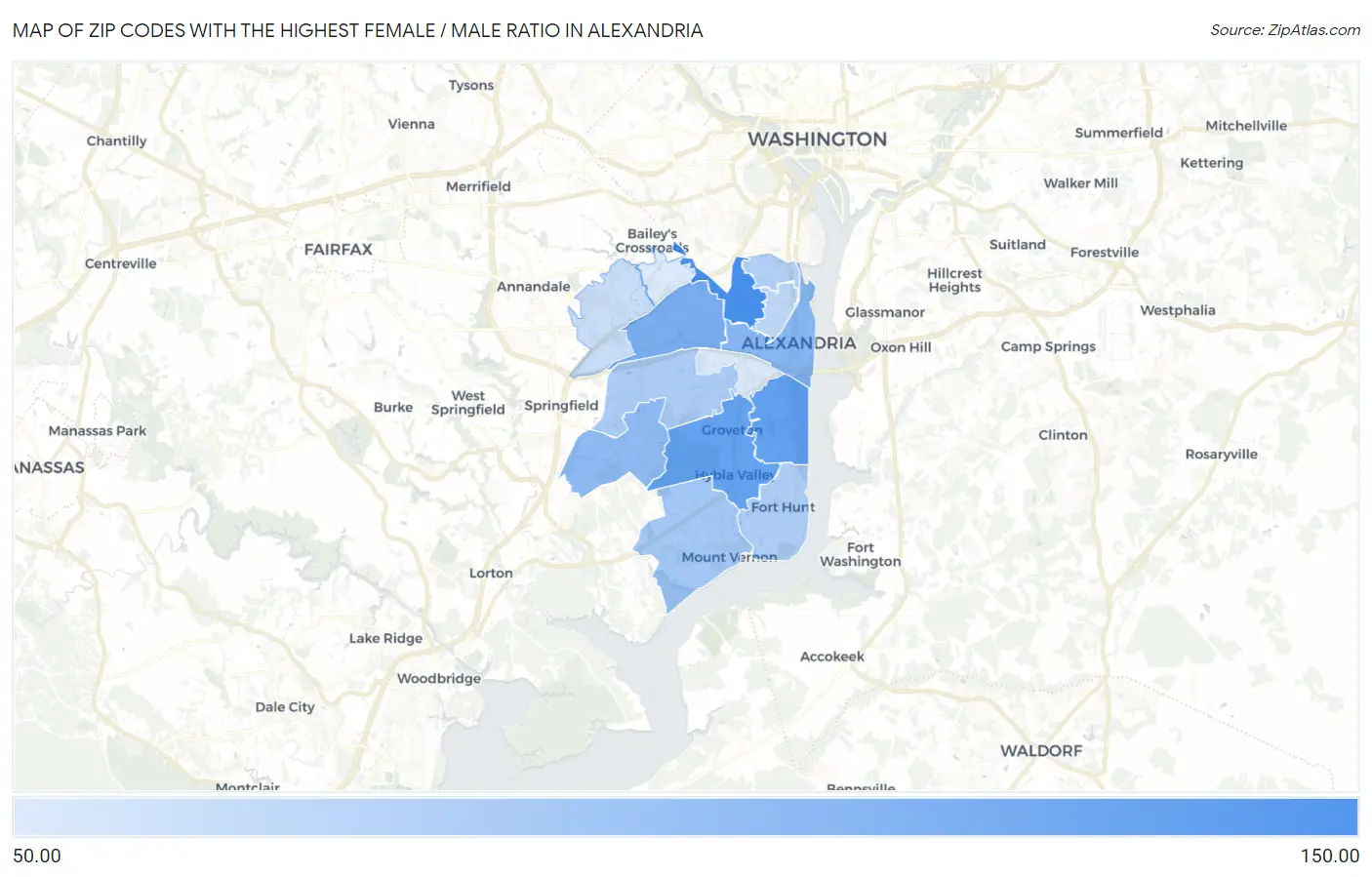
Task: Click the Oxon Hill label
Action: (901, 347)
